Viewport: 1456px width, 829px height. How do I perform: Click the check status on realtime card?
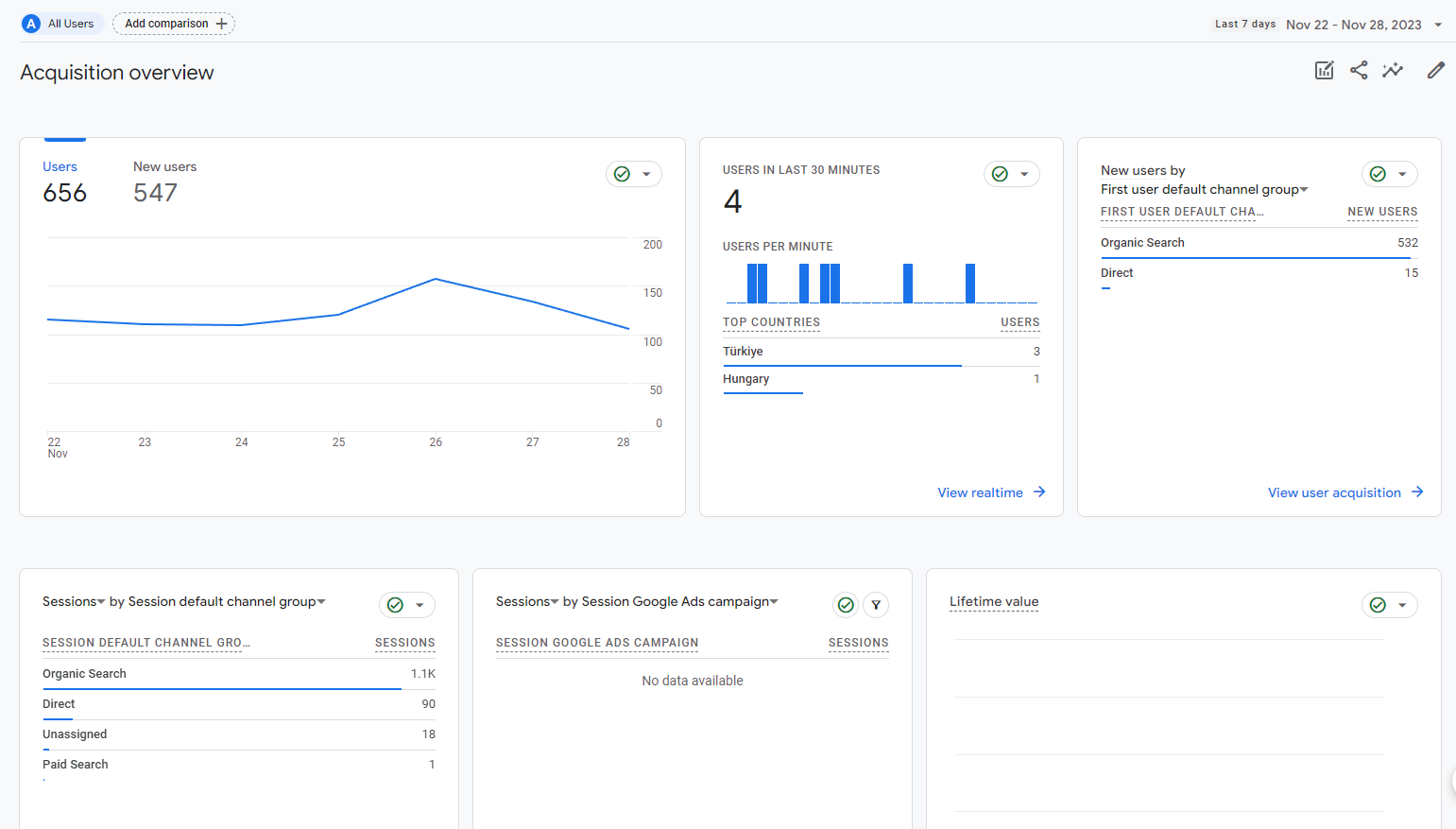[1001, 174]
